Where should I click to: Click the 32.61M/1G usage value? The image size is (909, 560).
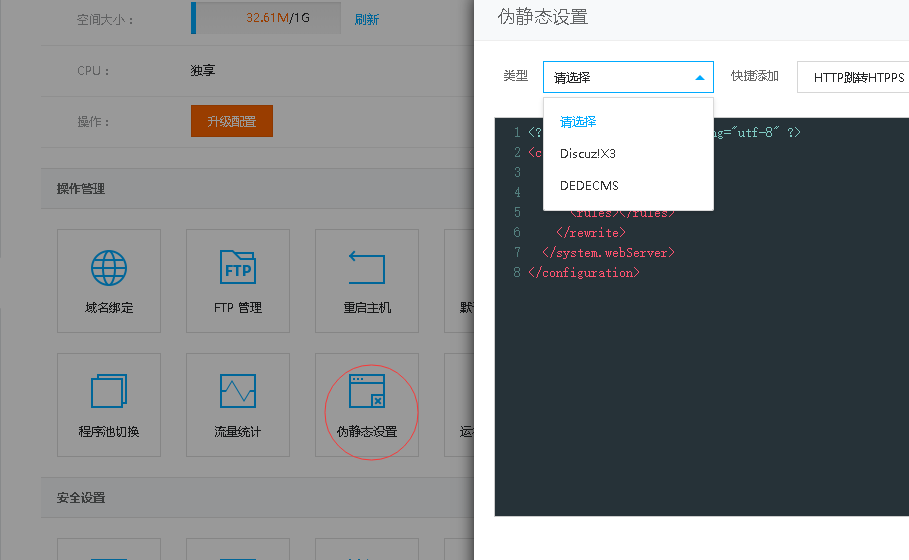click(278, 18)
